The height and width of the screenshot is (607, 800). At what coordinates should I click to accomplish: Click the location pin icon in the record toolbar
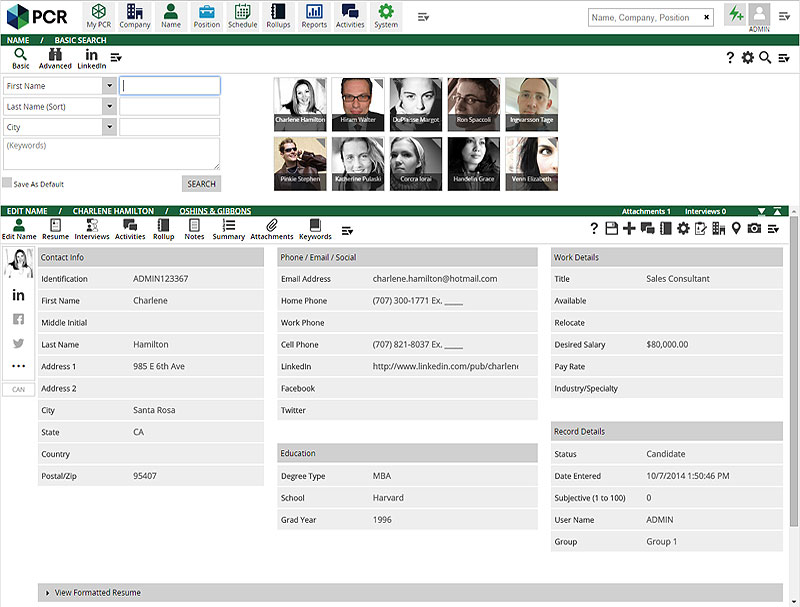click(736, 230)
